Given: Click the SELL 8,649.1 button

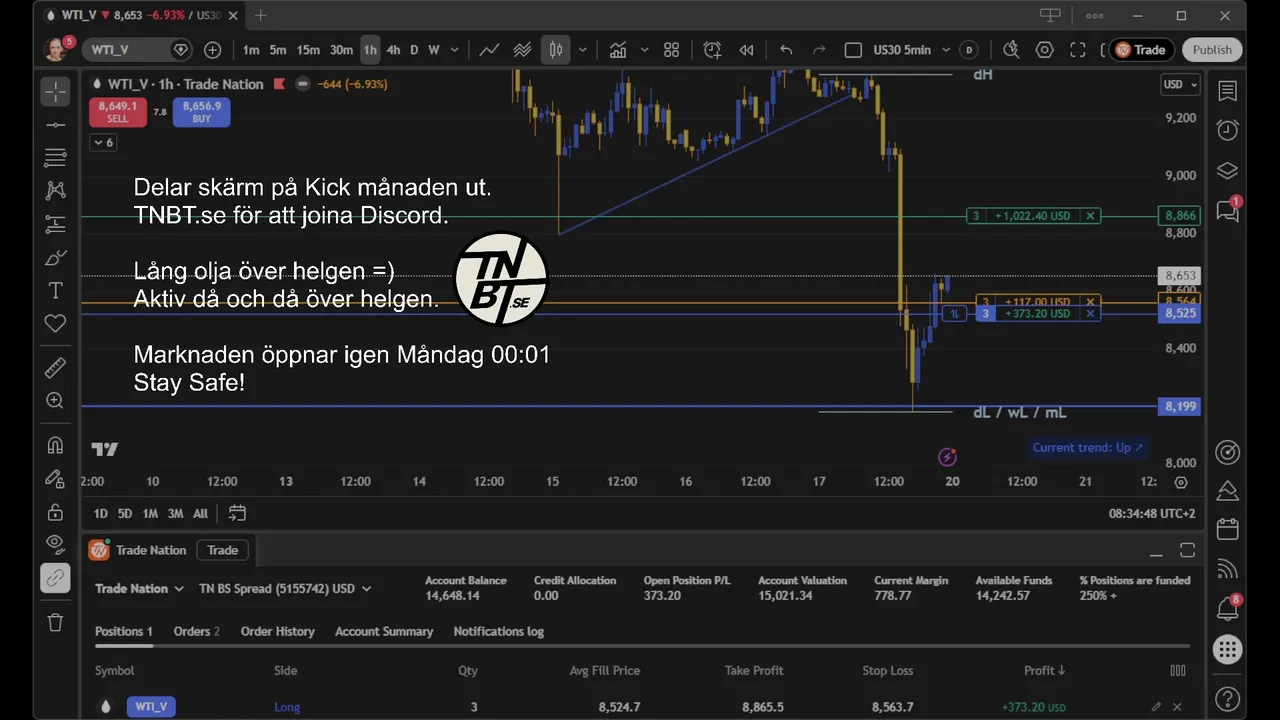Looking at the screenshot, I should point(118,112).
